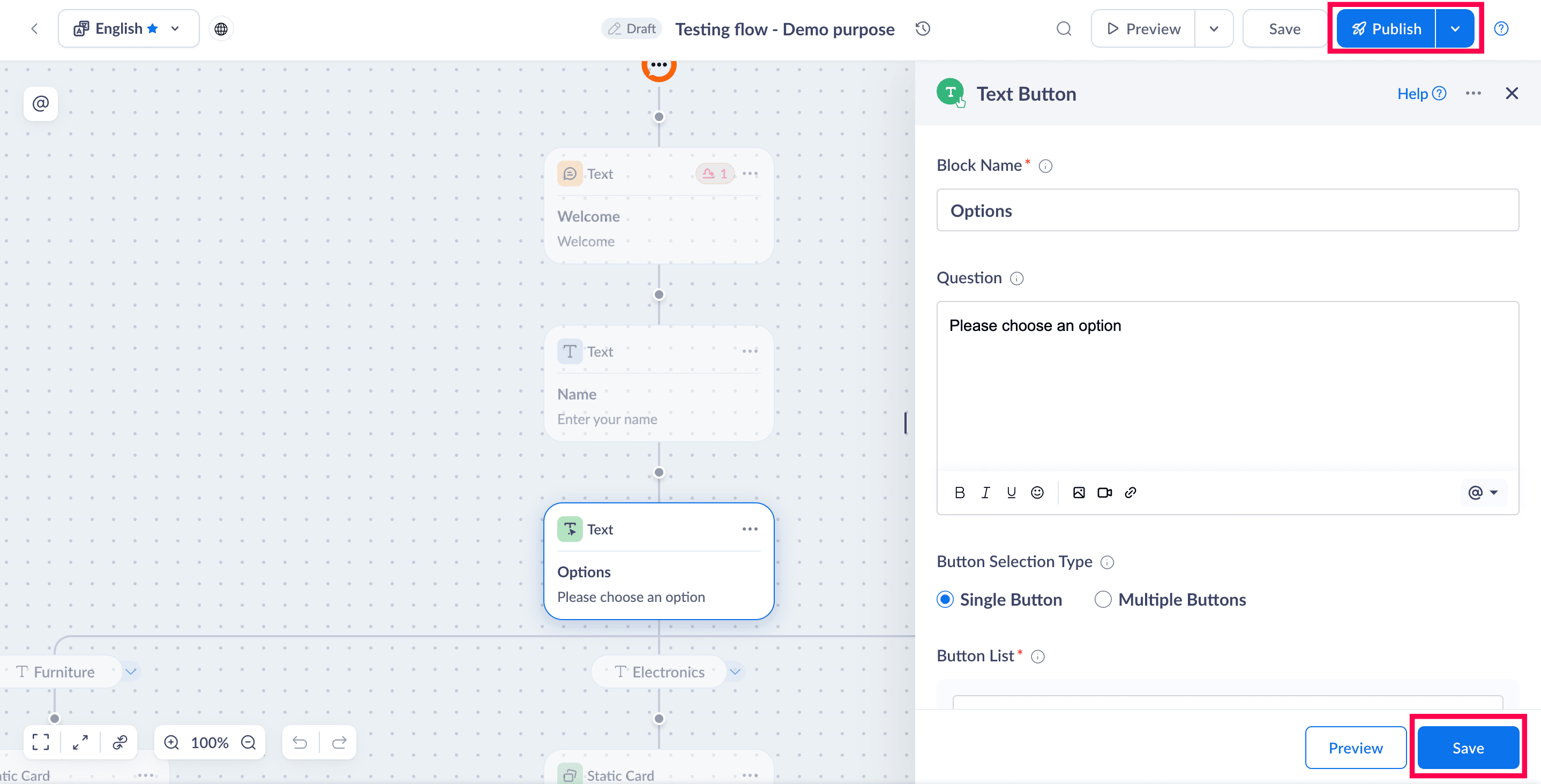Click the Bold formatting icon
This screenshot has width=1541, height=784.
[x=960, y=492]
